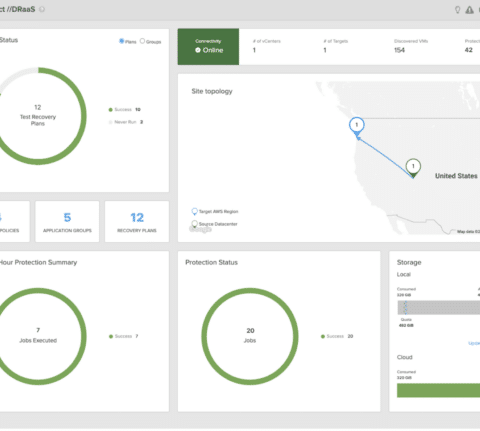Click the United States map label
The width and height of the screenshot is (480, 431).
pyautogui.click(x=456, y=176)
